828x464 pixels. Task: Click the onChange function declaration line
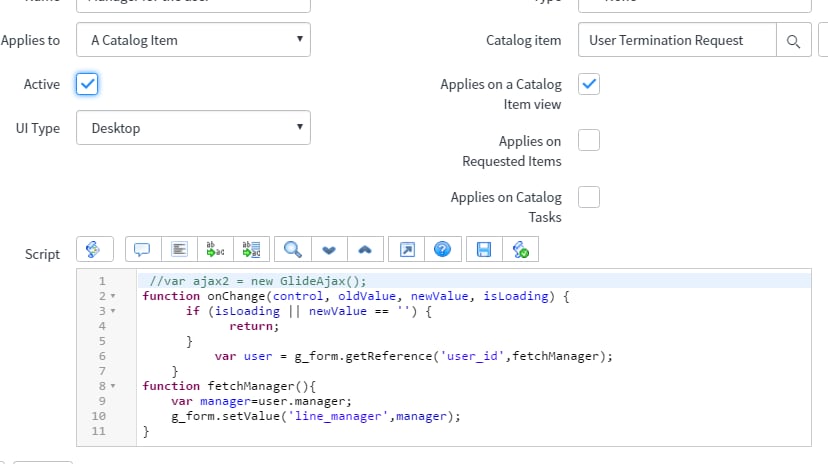356,296
